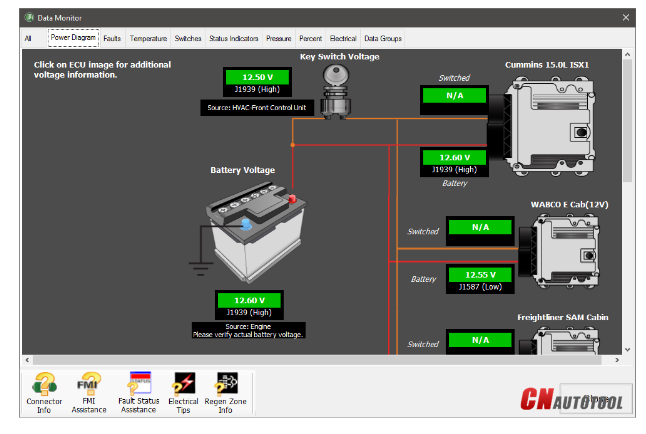646x434 pixels.
Task: Click the vertical scrollbar thumb
Action: [x=627, y=120]
